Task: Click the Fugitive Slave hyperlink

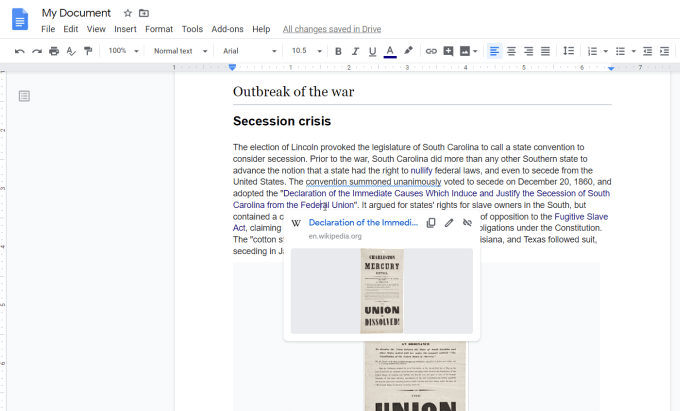Action: (581, 216)
